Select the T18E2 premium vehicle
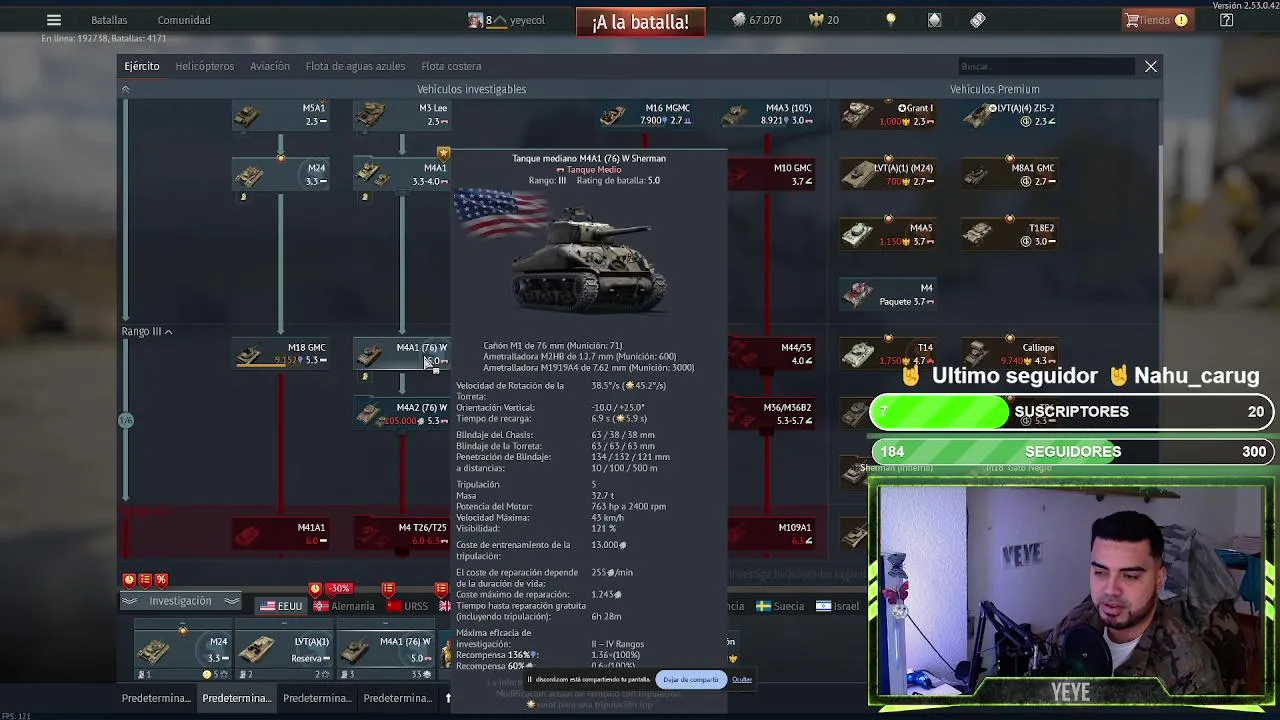The width and height of the screenshot is (1280, 720). [1010, 235]
